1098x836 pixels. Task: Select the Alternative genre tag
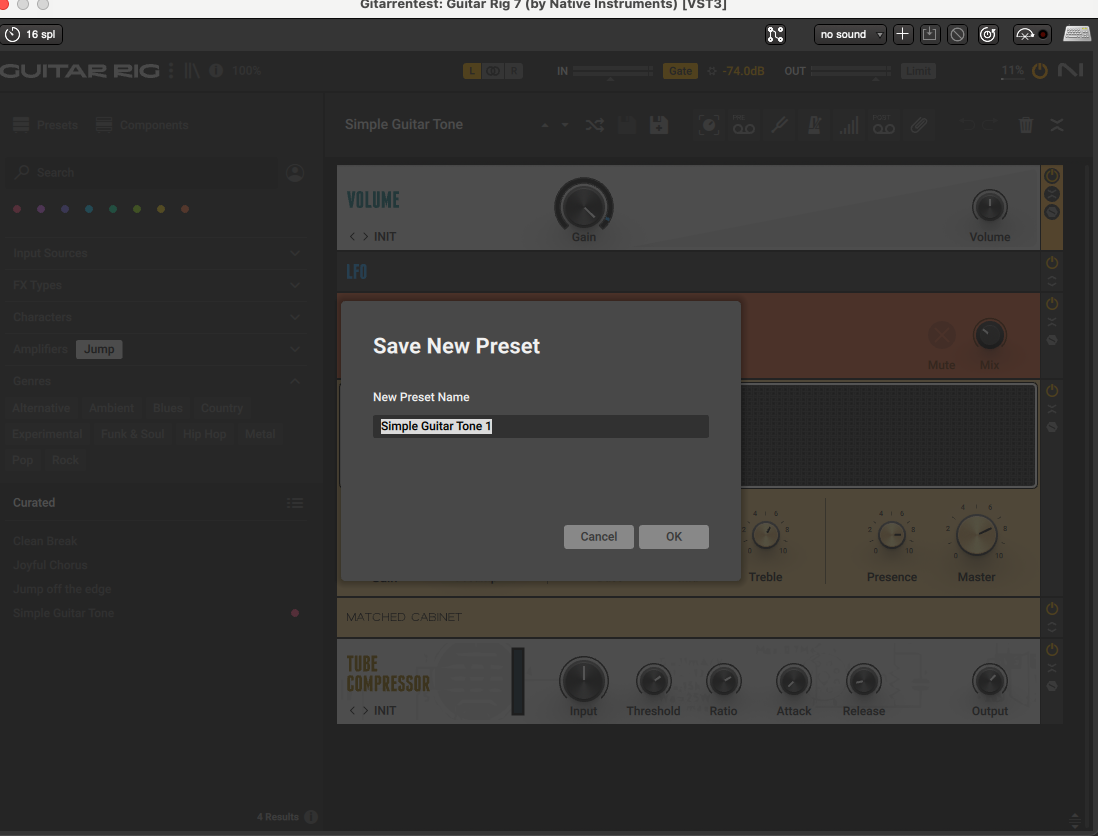click(x=41, y=408)
